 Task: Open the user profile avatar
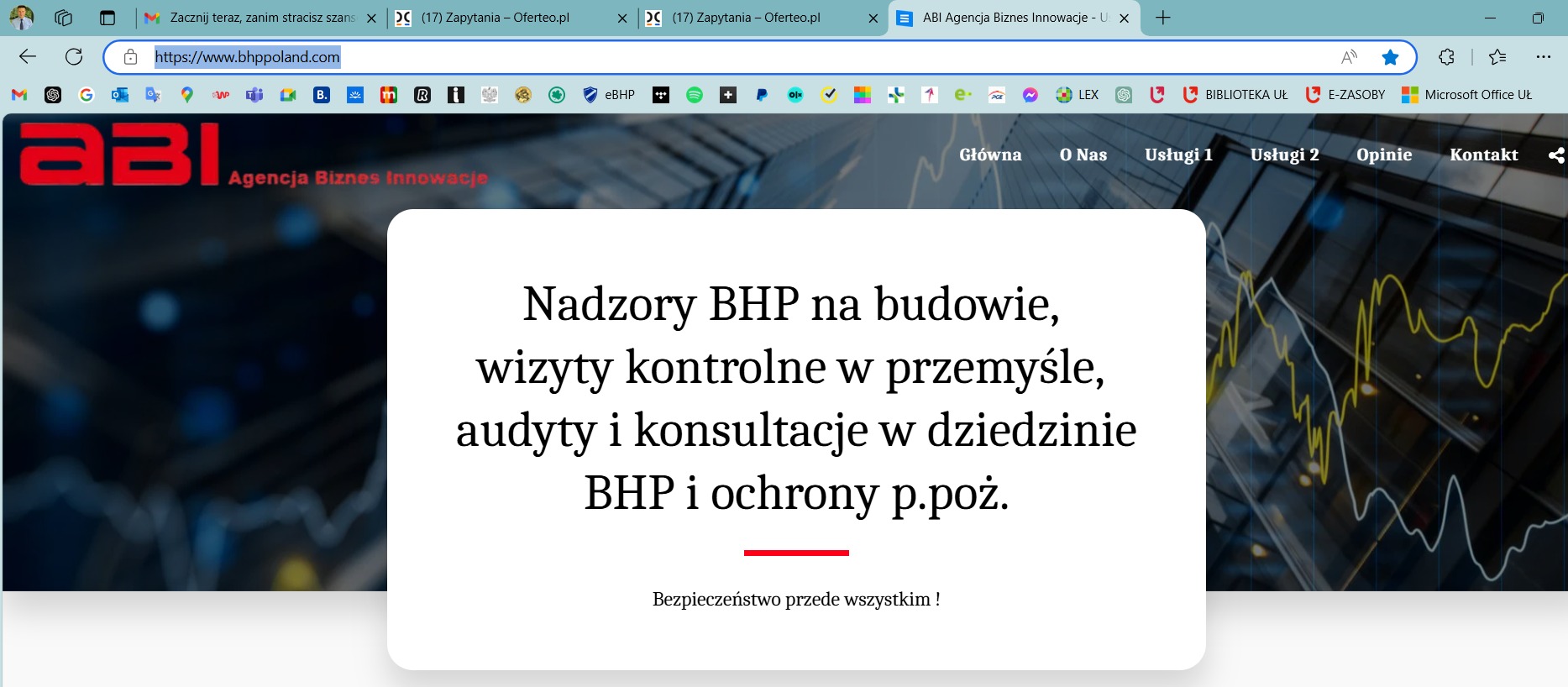coord(22,18)
